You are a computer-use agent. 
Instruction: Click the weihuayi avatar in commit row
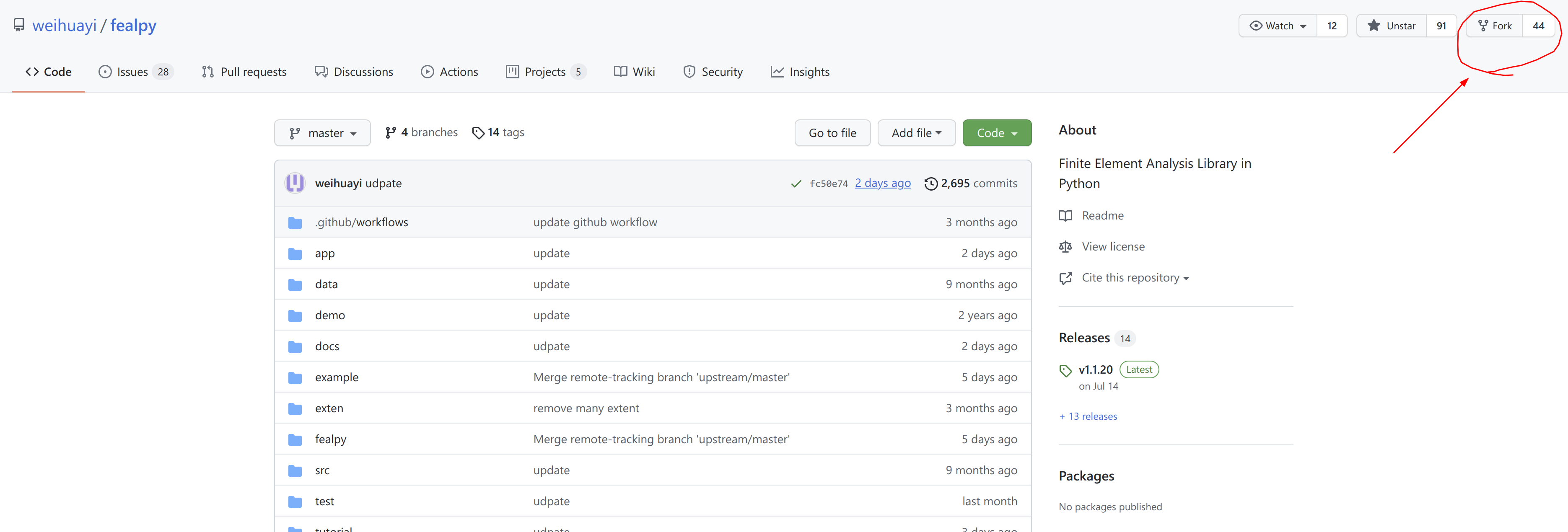tap(295, 183)
